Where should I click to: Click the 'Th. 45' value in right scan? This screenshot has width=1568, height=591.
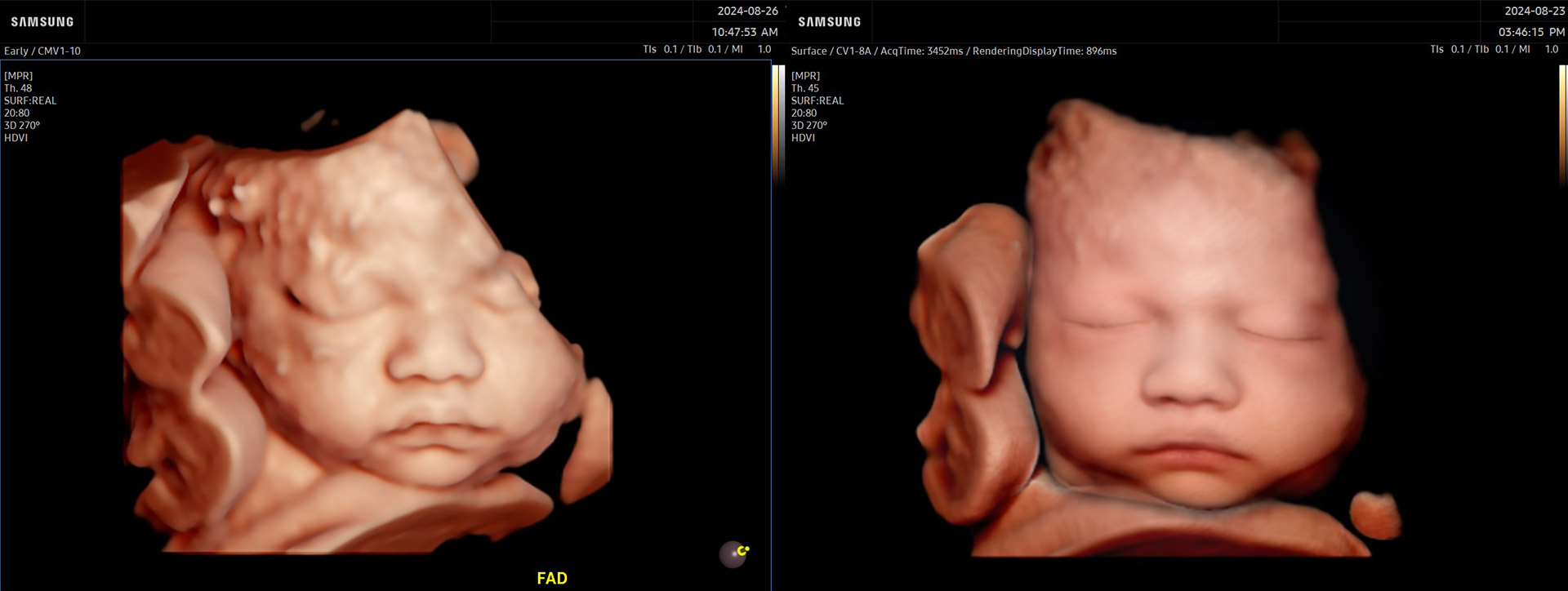point(805,88)
